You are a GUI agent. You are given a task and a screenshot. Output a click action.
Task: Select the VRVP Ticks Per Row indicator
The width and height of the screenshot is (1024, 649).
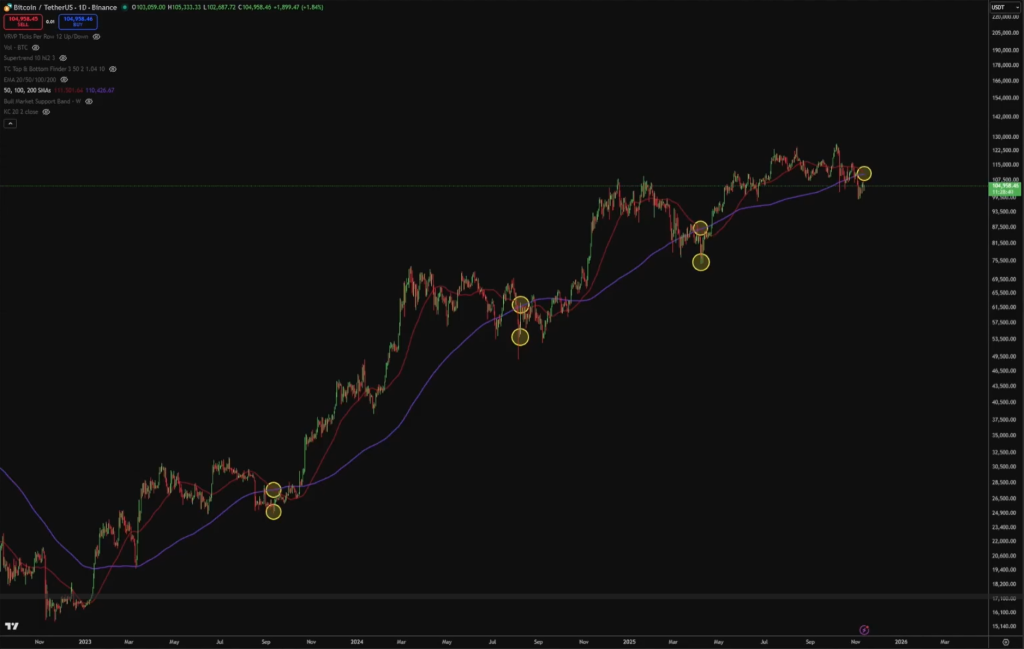[x=45, y=37]
